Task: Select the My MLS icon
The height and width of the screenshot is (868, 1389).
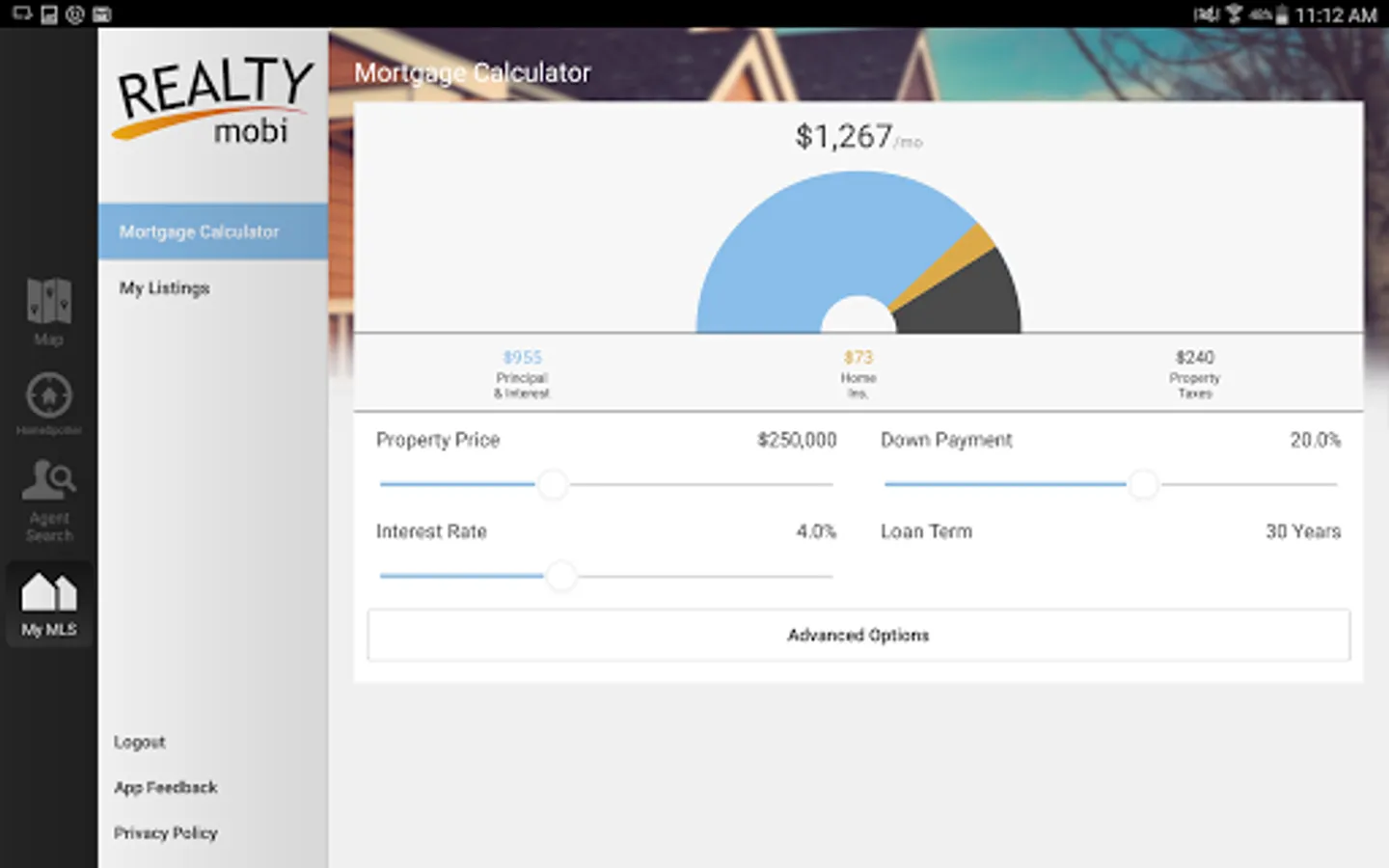Action: click(48, 605)
